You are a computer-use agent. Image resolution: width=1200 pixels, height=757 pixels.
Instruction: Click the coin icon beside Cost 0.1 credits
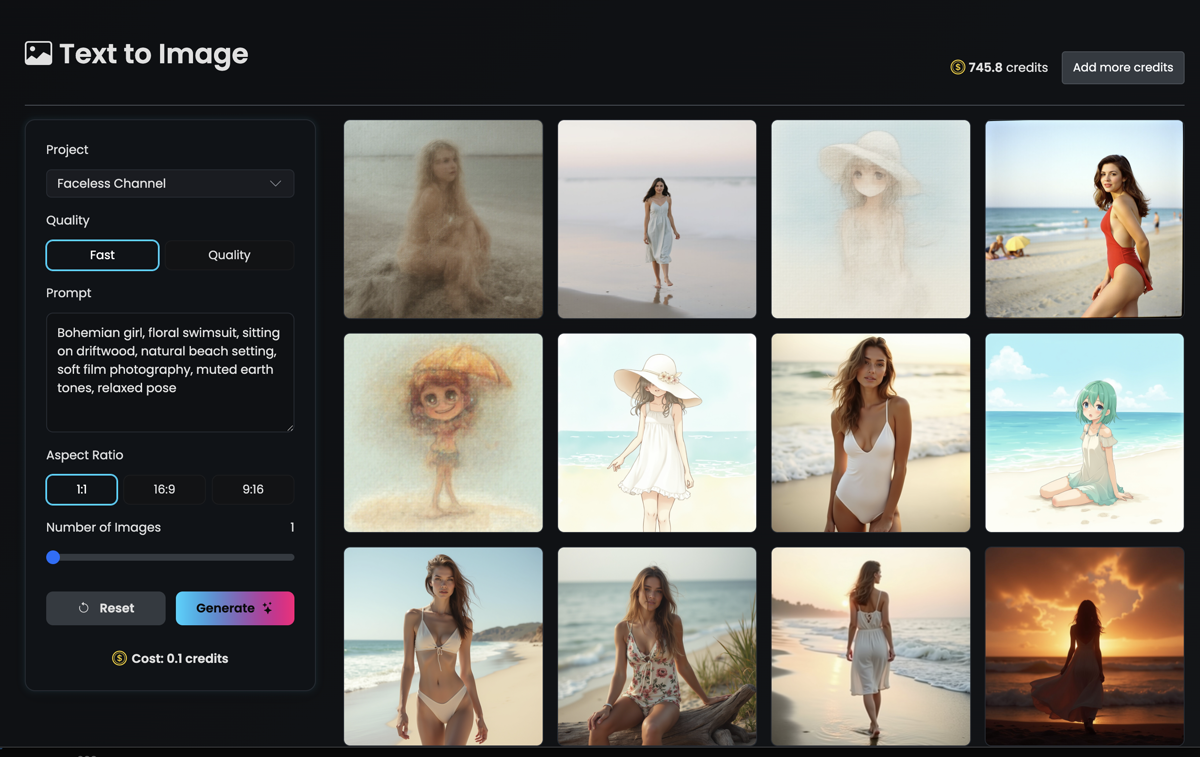pos(117,658)
